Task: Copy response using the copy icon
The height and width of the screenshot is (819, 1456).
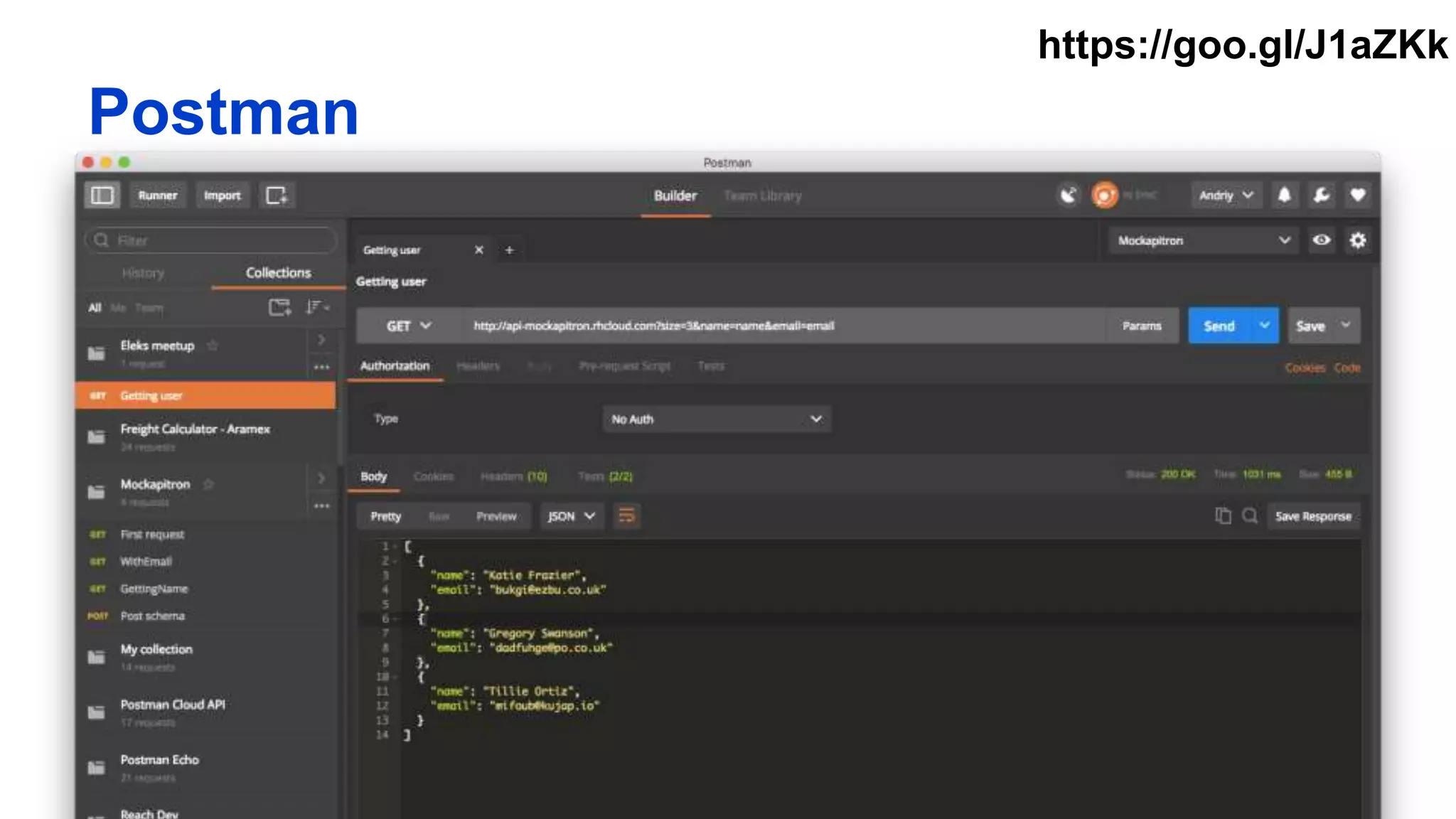Action: pos(1223,515)
